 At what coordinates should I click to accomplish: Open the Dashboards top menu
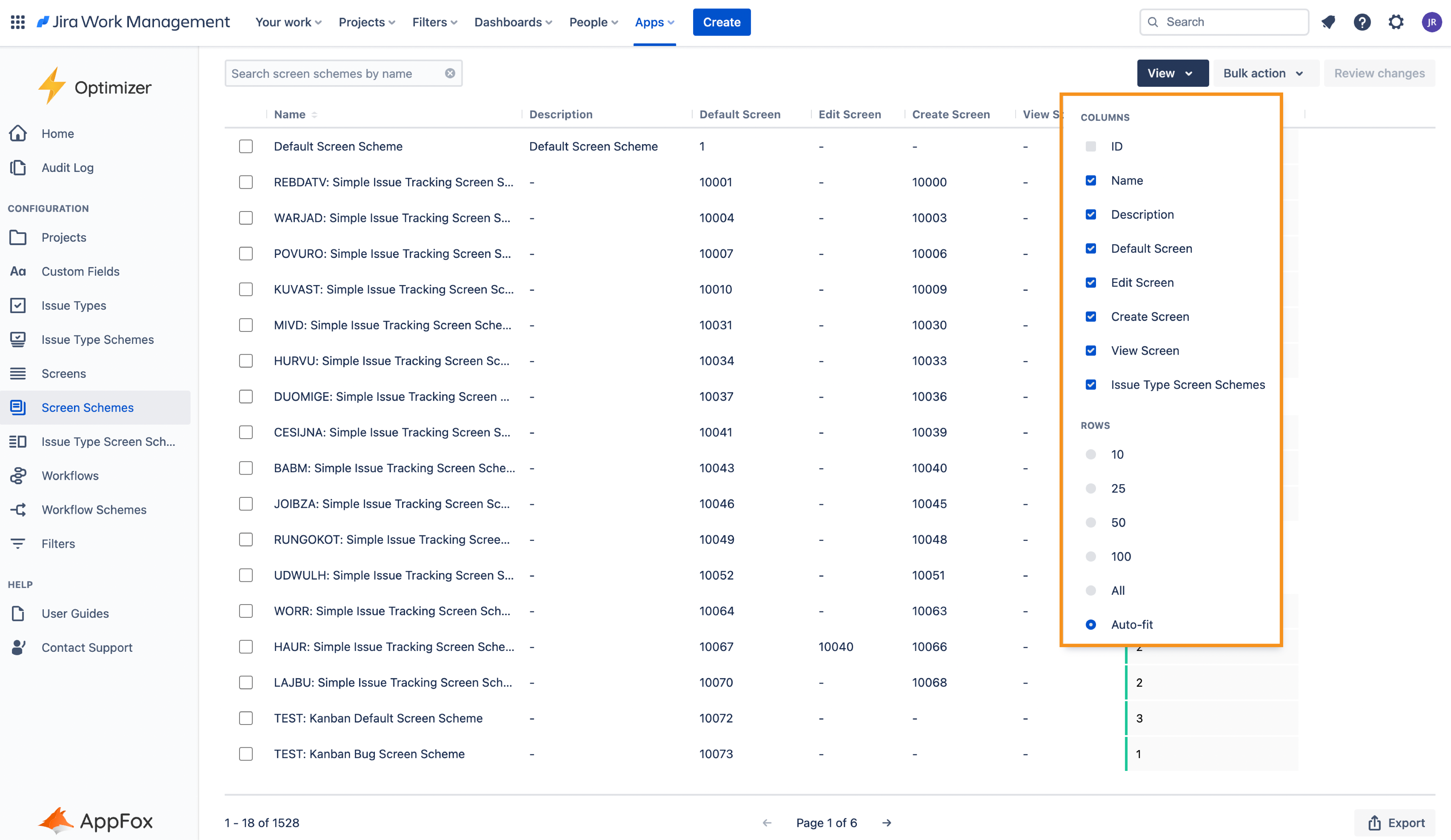click(x=513, y=22)
